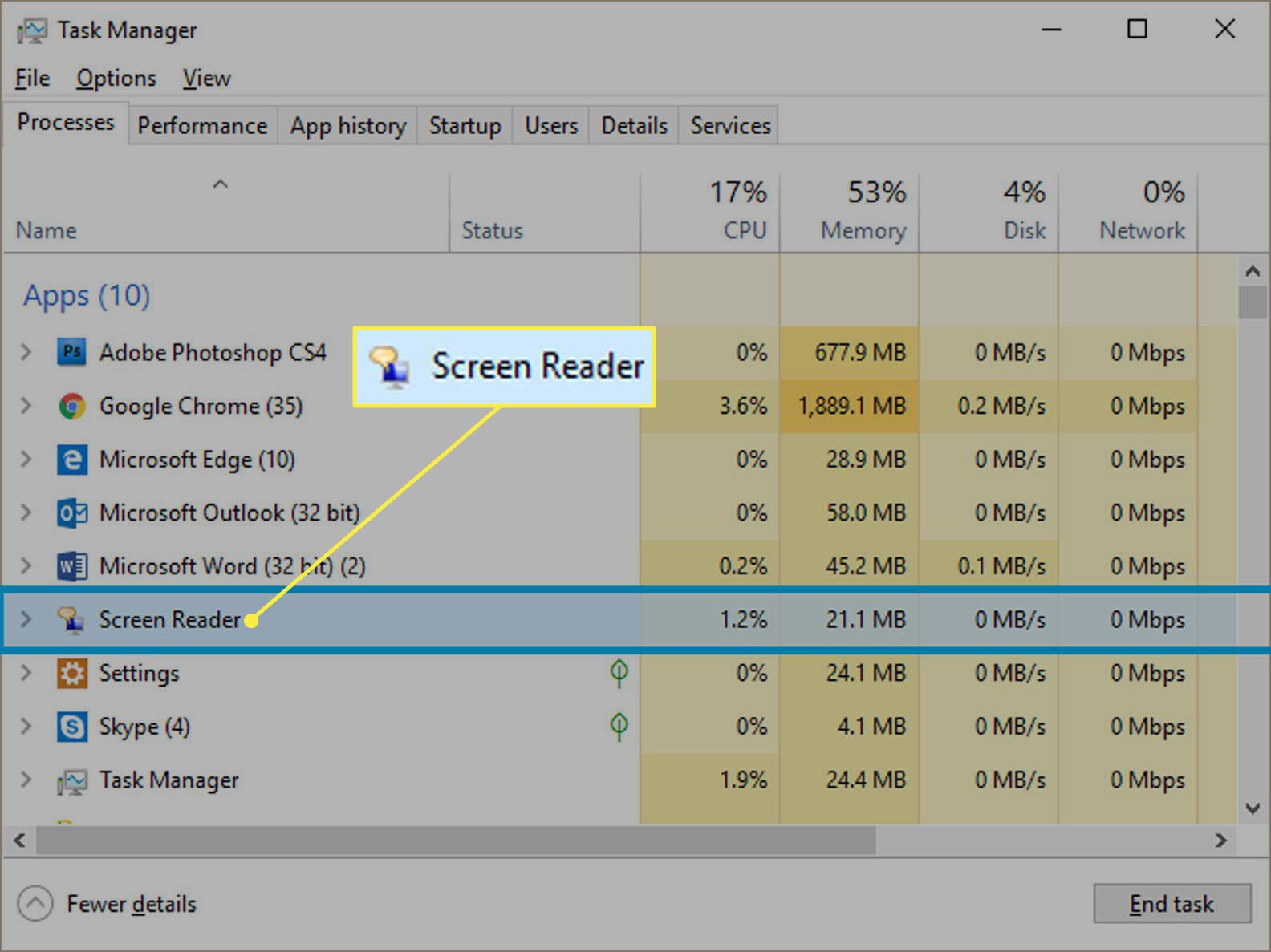Screen dimensions: 1271x952
Task: Click the Skype icon
Action: pyautogui.click(x=72, y=727)
